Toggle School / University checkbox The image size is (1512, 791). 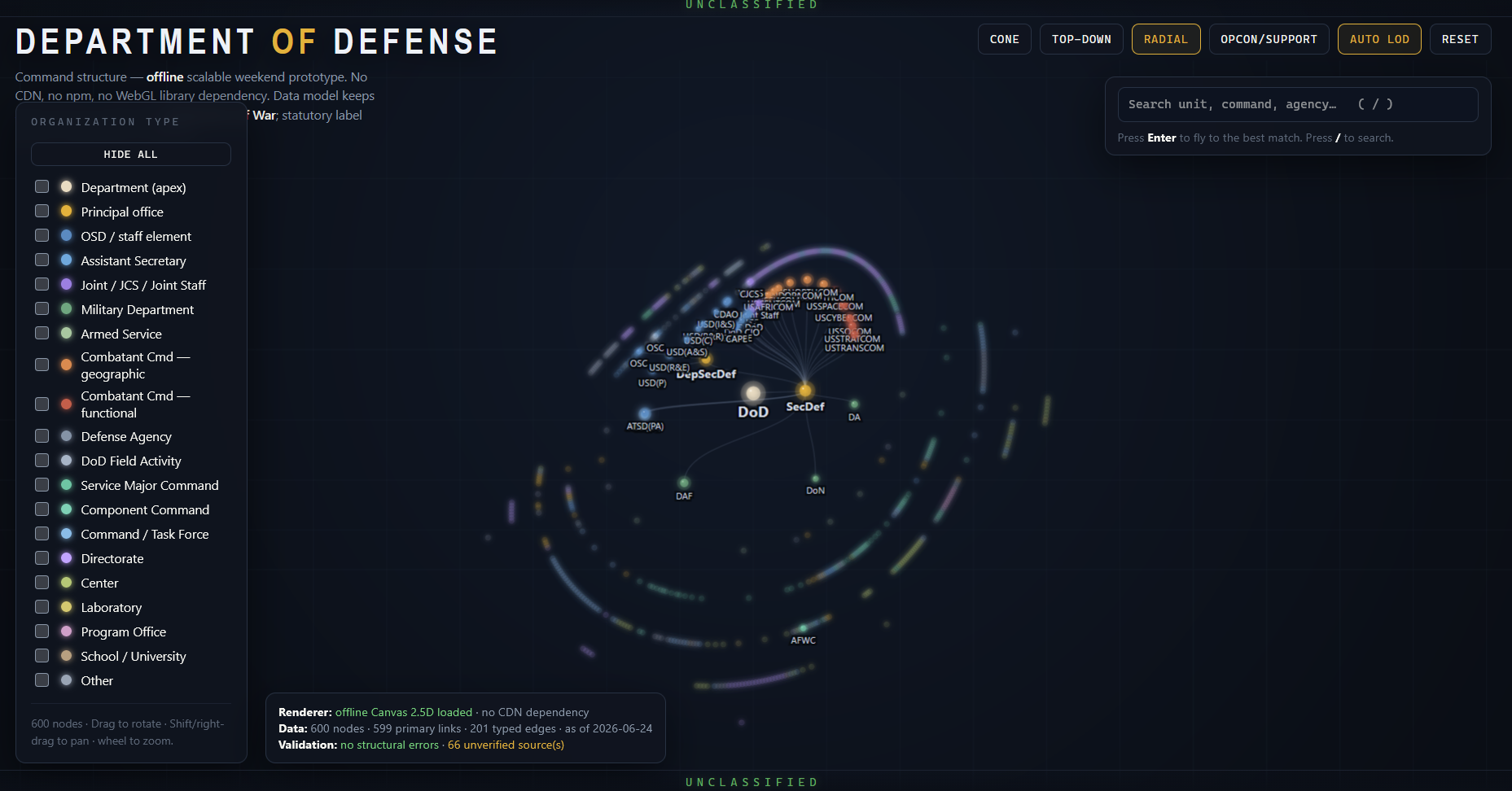click(x=42, y=656)
